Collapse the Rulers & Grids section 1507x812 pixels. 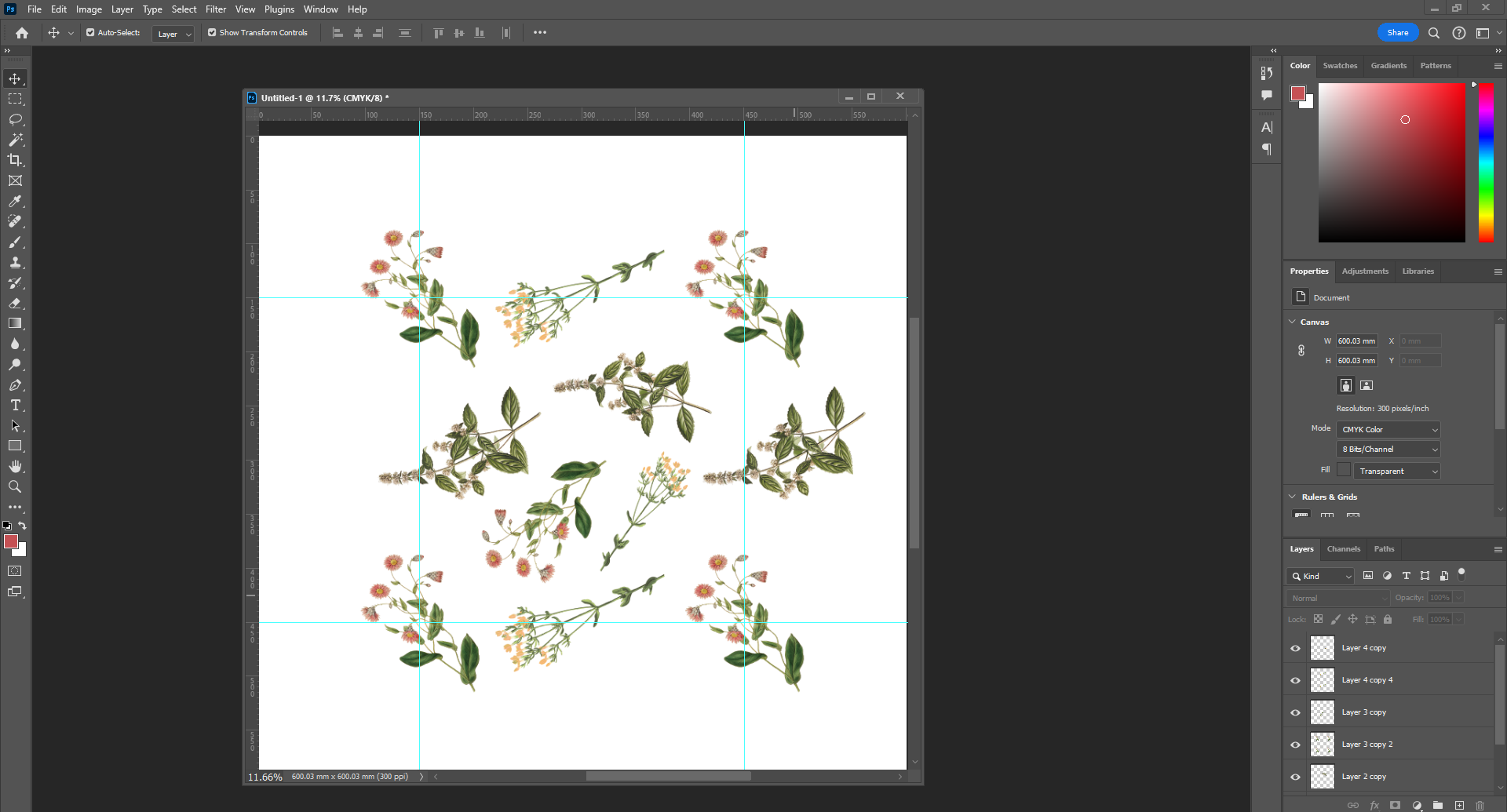1293,497
